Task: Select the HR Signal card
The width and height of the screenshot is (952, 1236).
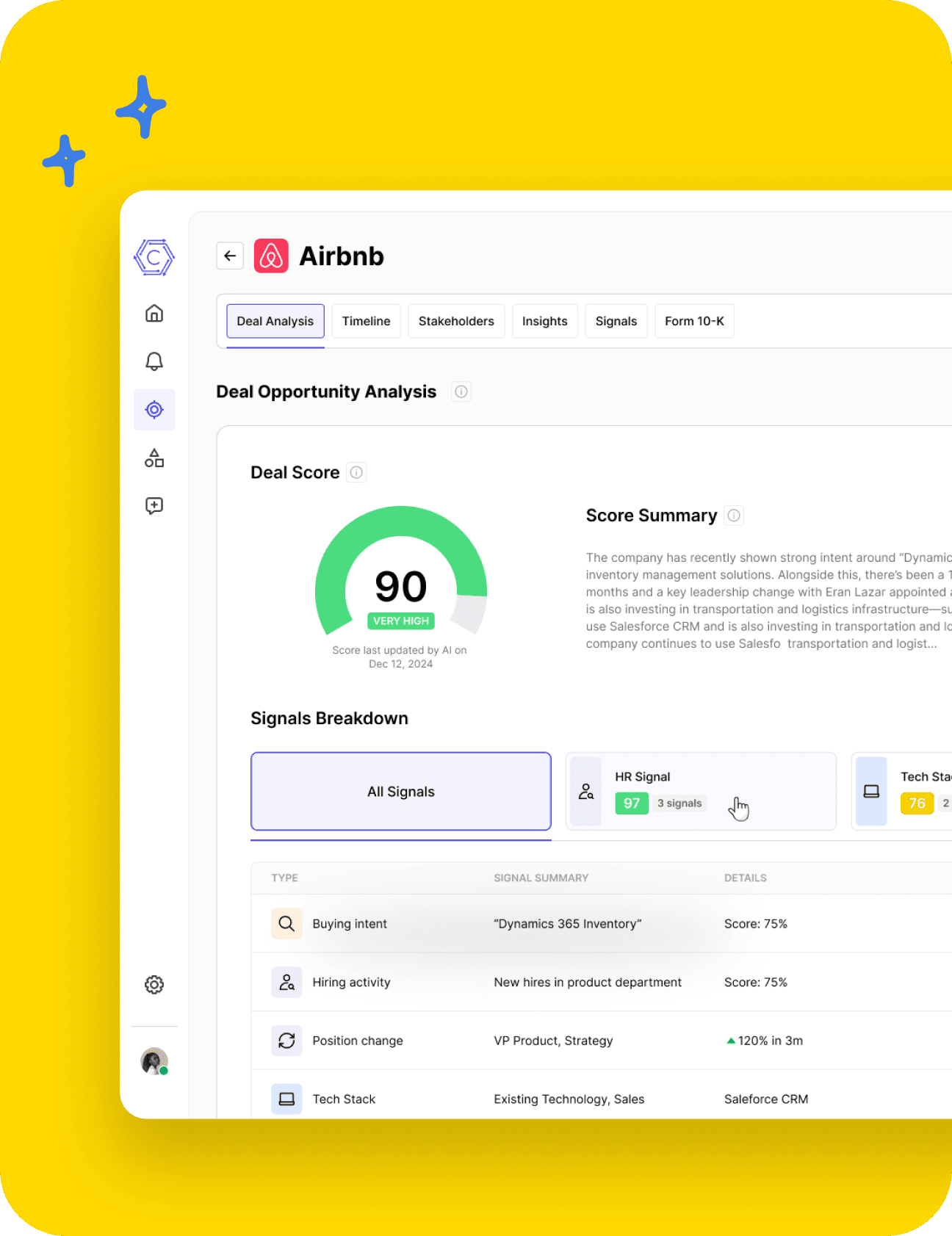Action: point(702,792)
